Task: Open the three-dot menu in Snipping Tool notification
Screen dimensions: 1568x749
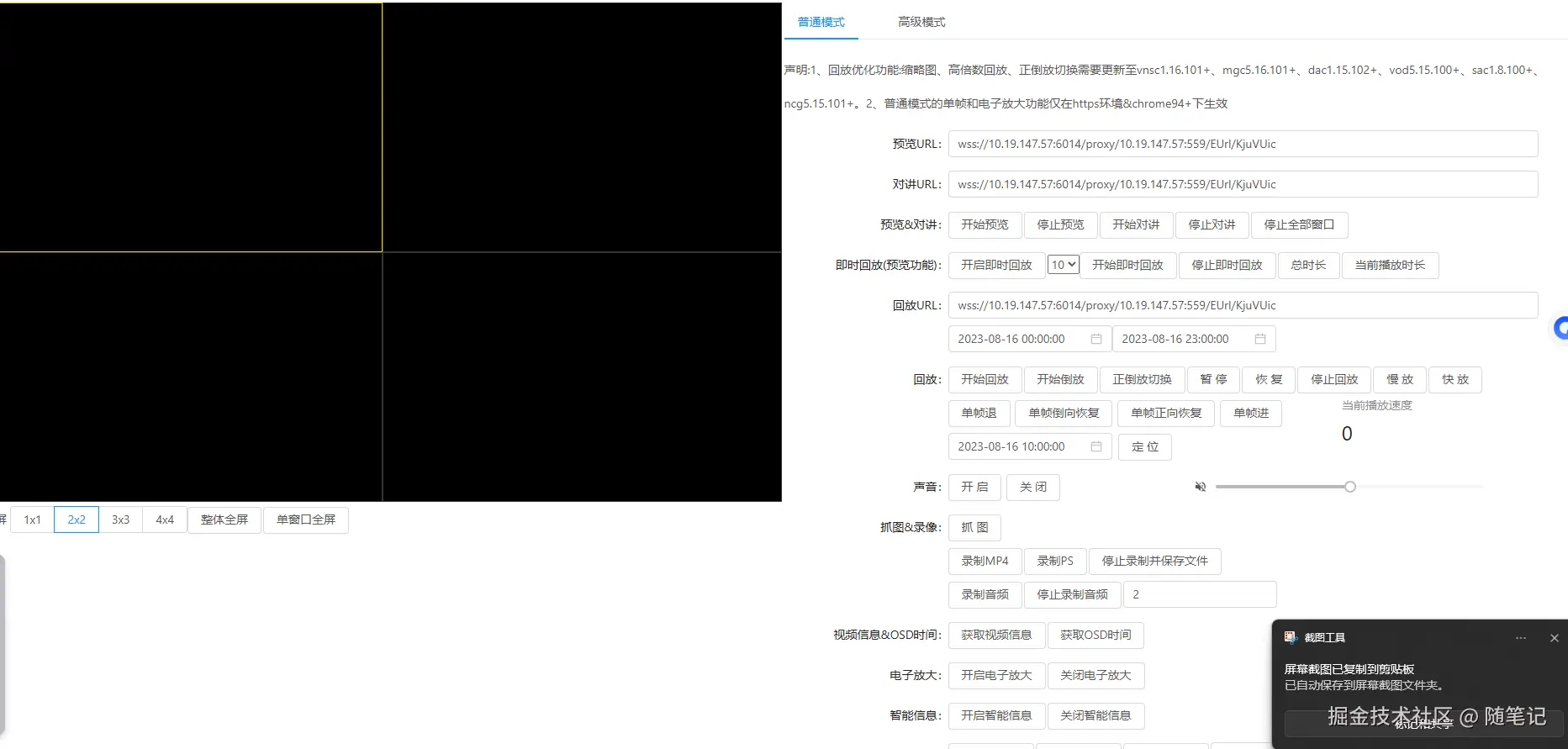Action: 1521,638
